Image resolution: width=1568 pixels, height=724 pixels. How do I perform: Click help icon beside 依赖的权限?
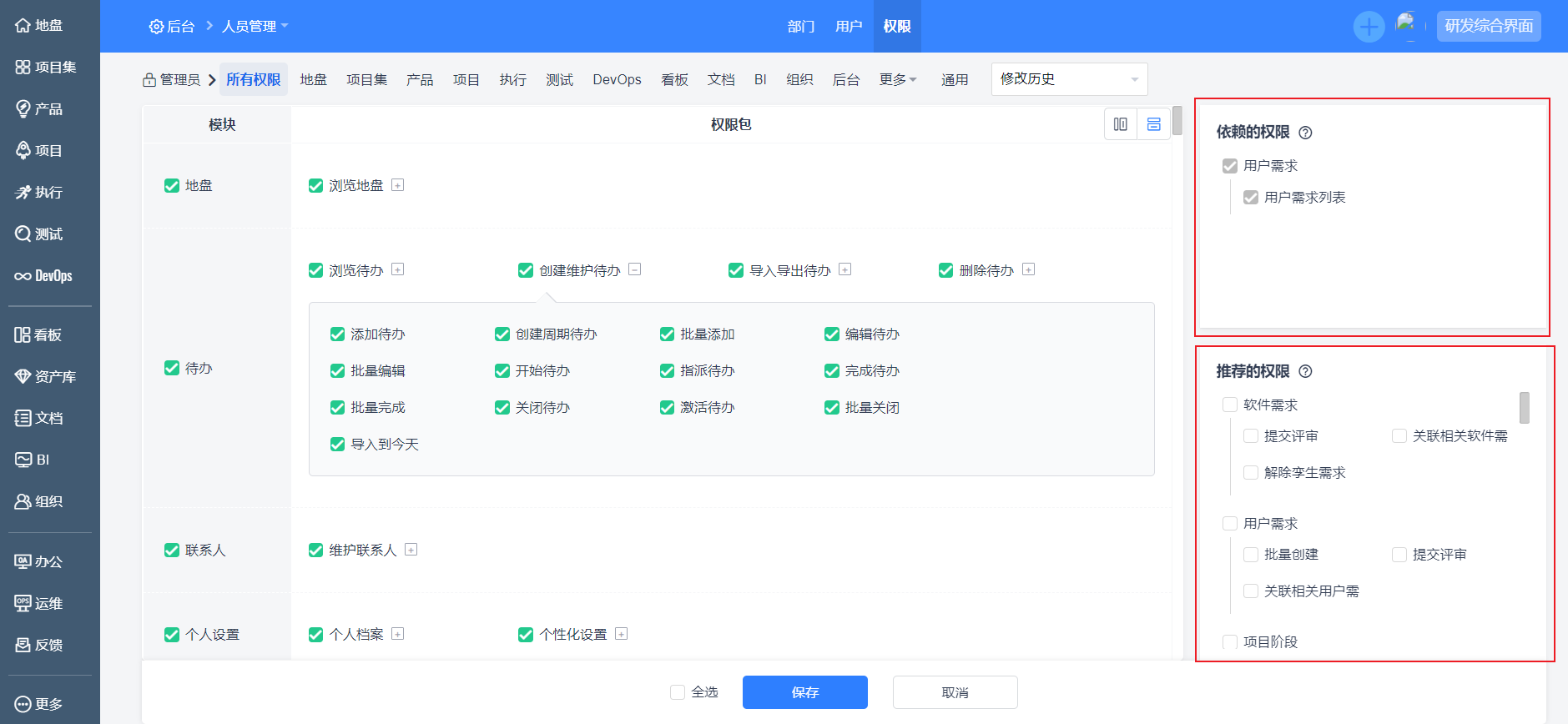tap(1306, 133)
